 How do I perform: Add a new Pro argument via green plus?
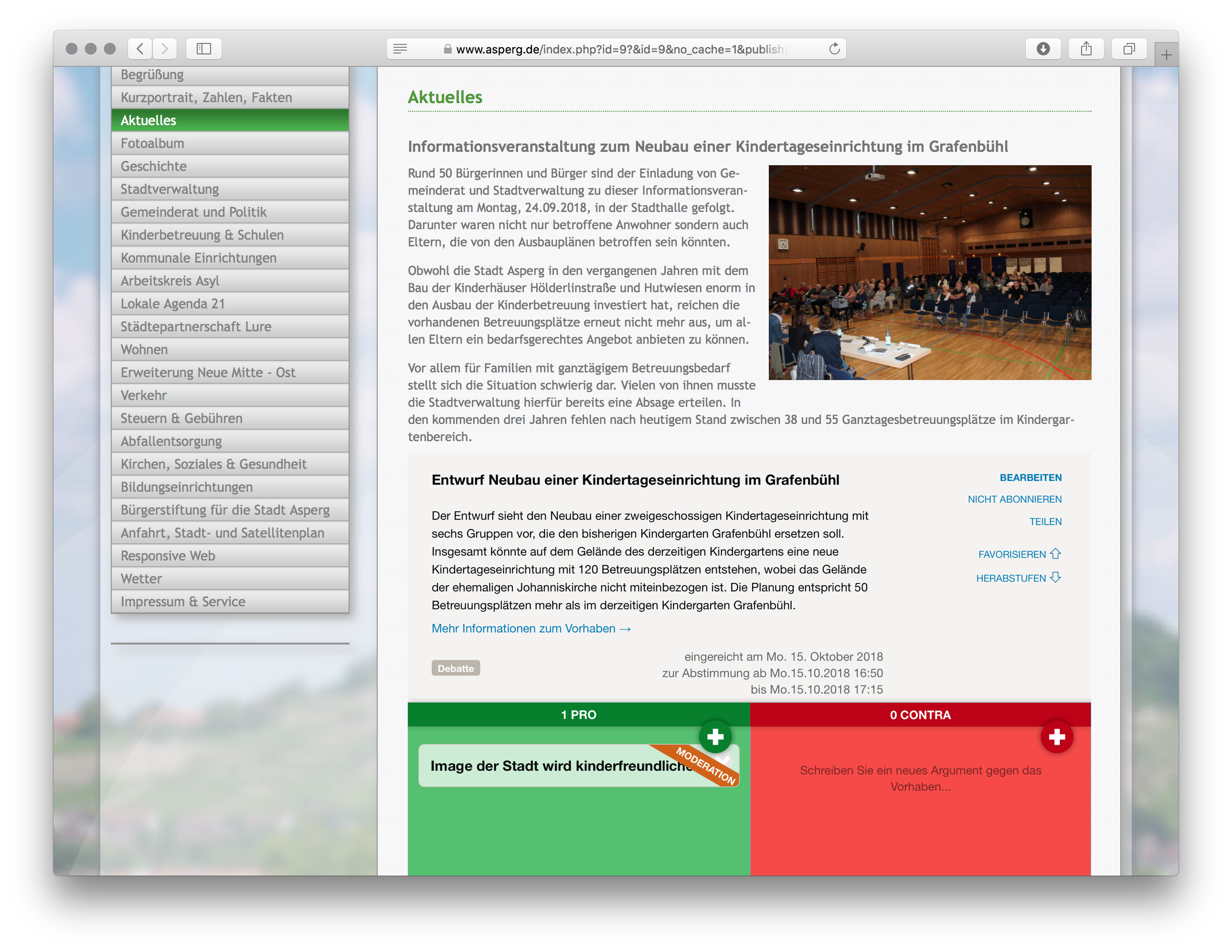coord(715,736)
